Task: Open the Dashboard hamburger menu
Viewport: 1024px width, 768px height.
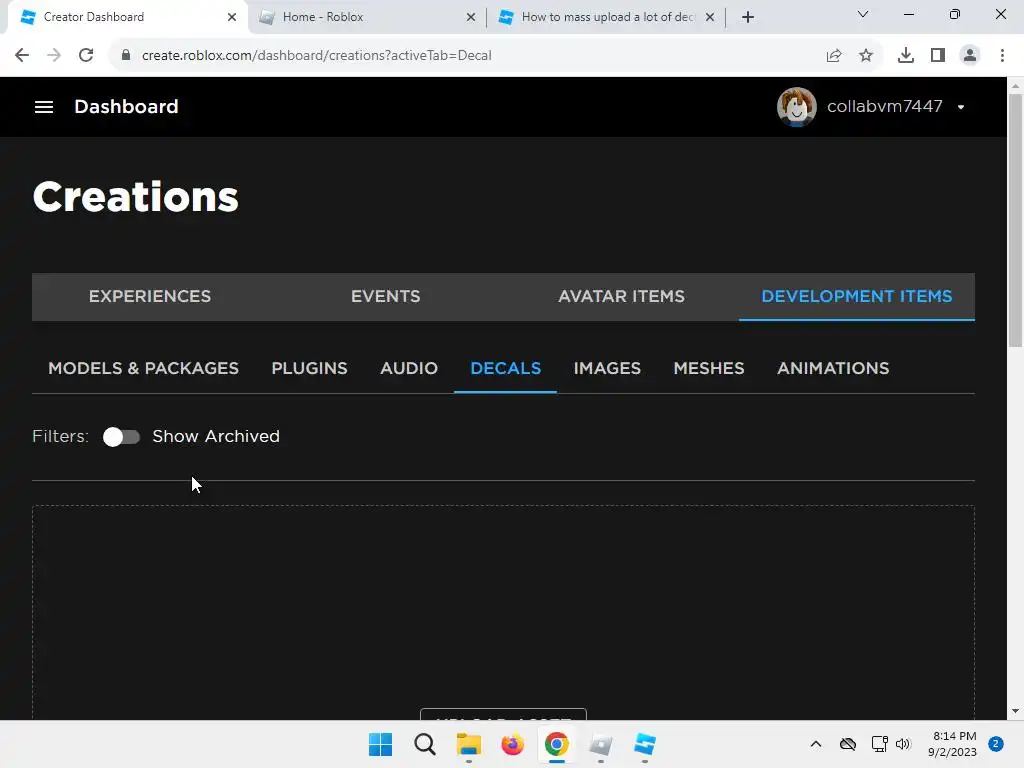Action: pos(44,106)
